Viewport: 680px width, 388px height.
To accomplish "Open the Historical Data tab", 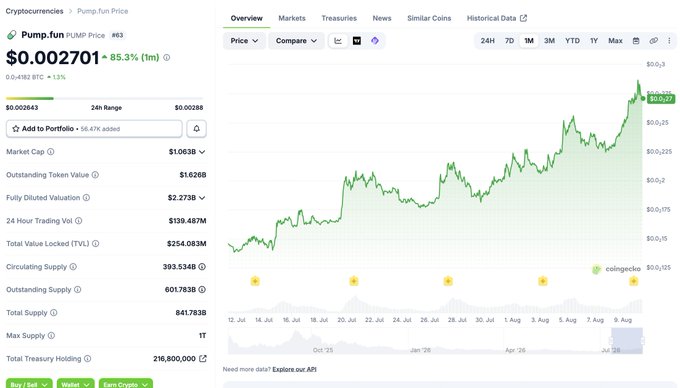I will pyautogui.click(x=497, y=18).
